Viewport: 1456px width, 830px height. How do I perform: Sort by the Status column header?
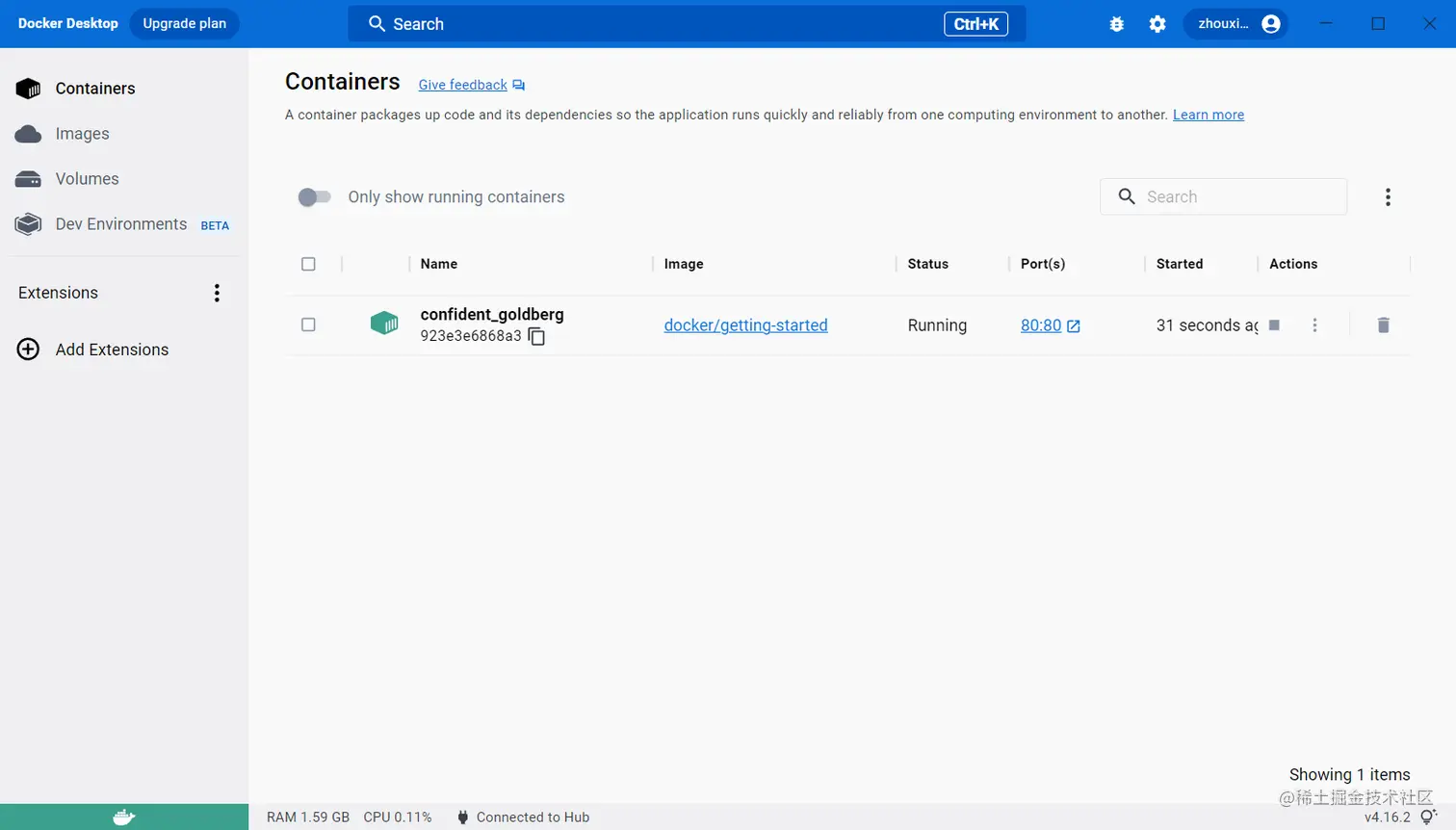[x=928, y=264]
